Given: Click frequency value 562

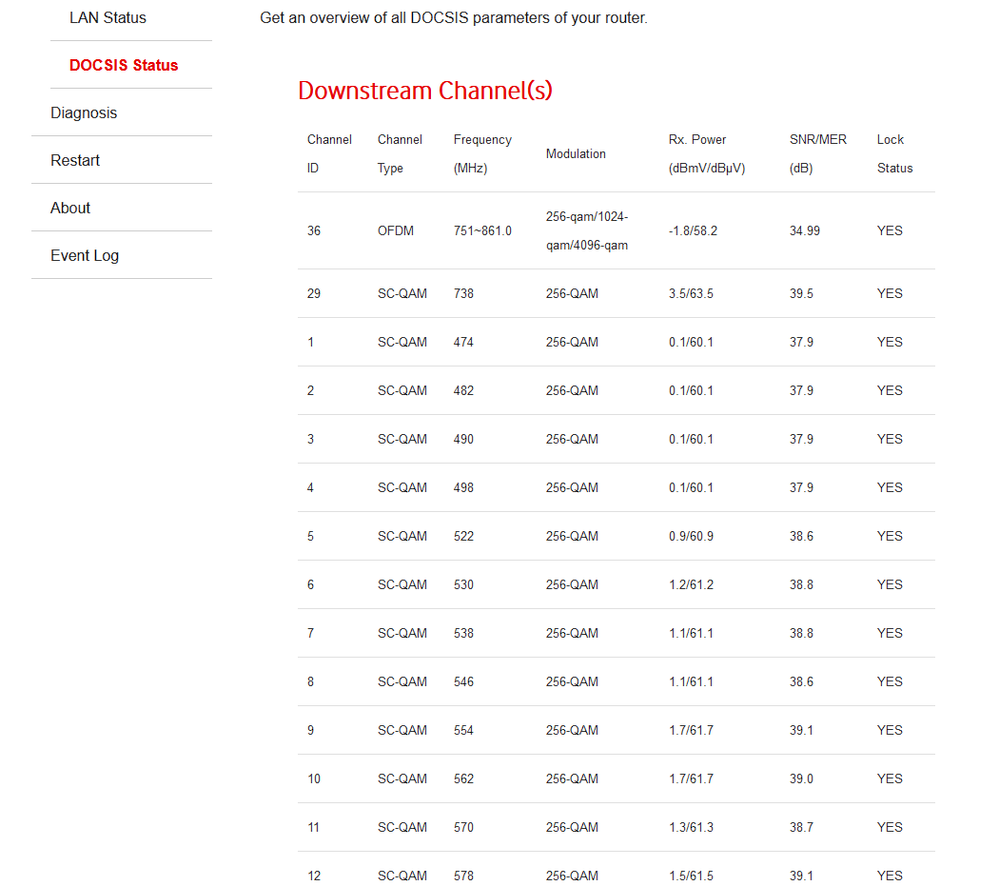Looking at the screenshot, I should tap(463, 779).
